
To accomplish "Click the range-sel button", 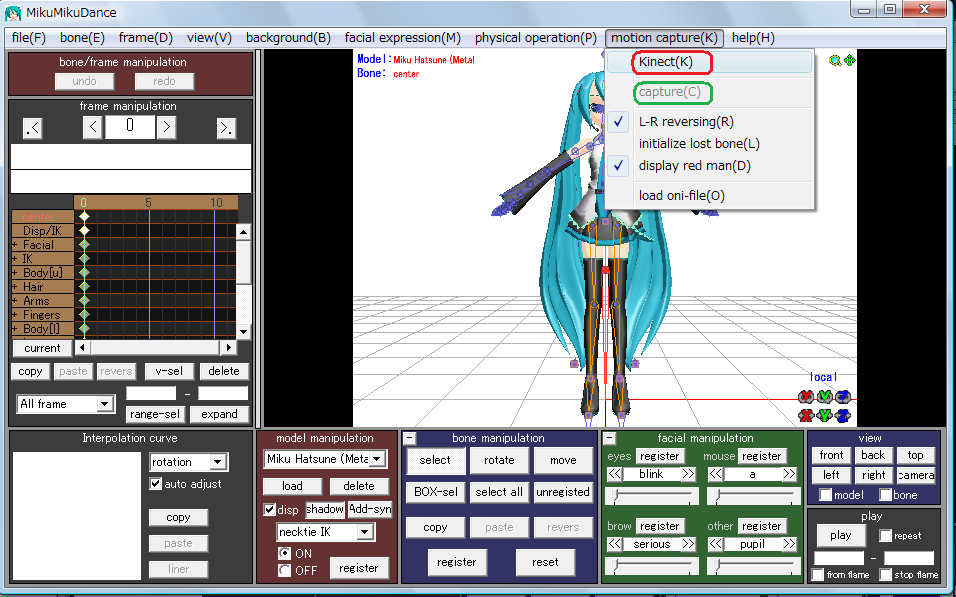I will pyautogui.click(x=155, y=414).
